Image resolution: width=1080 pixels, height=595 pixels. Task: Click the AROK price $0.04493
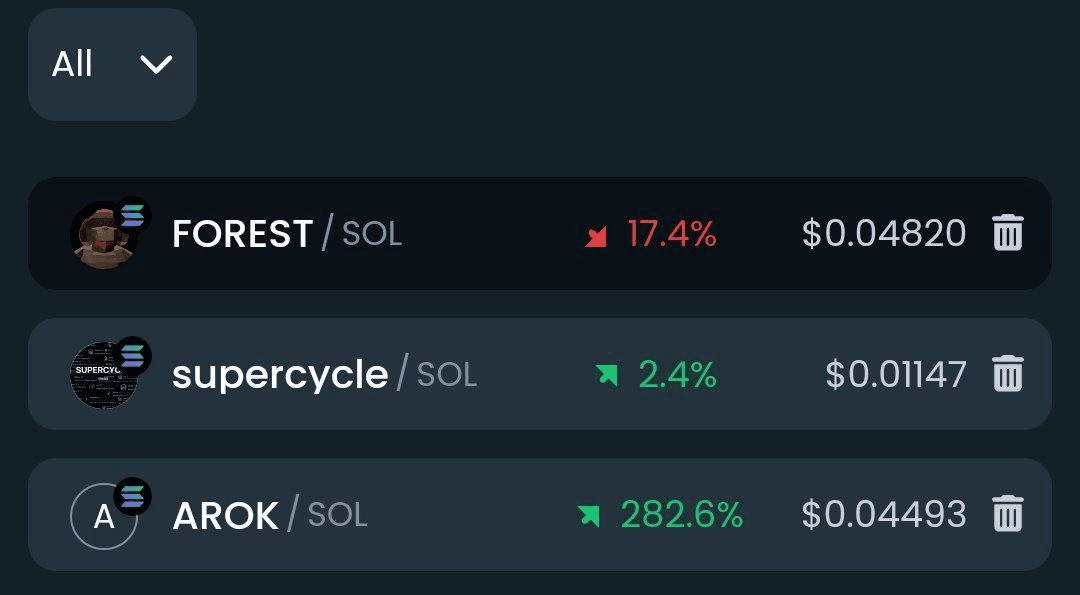(x=884, y=514)
